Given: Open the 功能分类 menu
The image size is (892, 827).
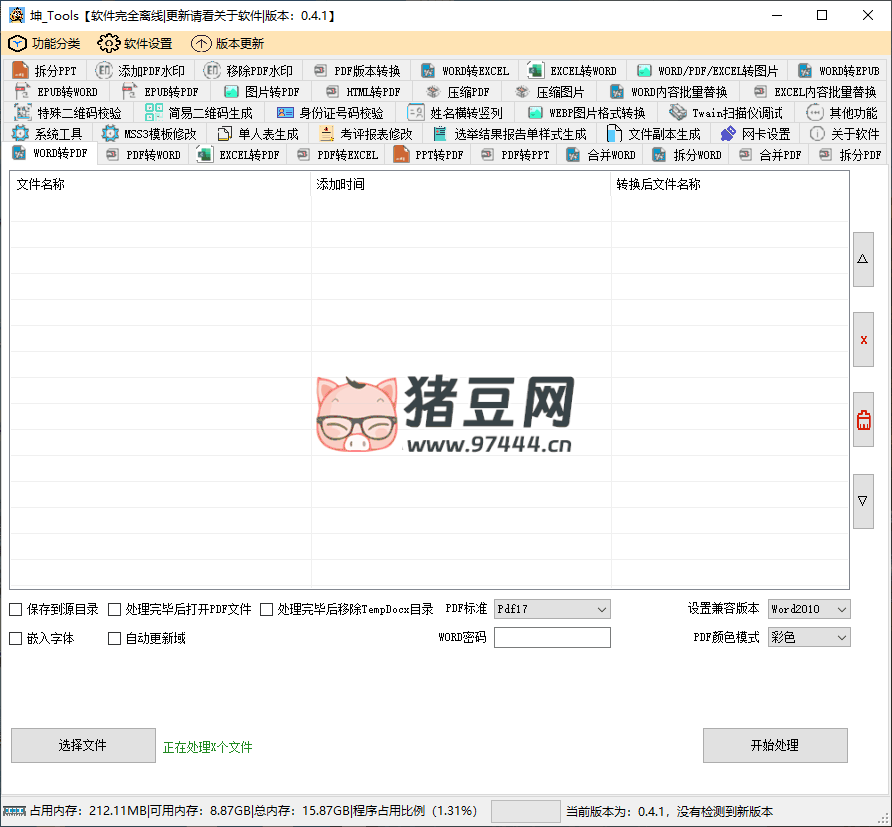Looking at the screenshot, I should tap(44, 44).
